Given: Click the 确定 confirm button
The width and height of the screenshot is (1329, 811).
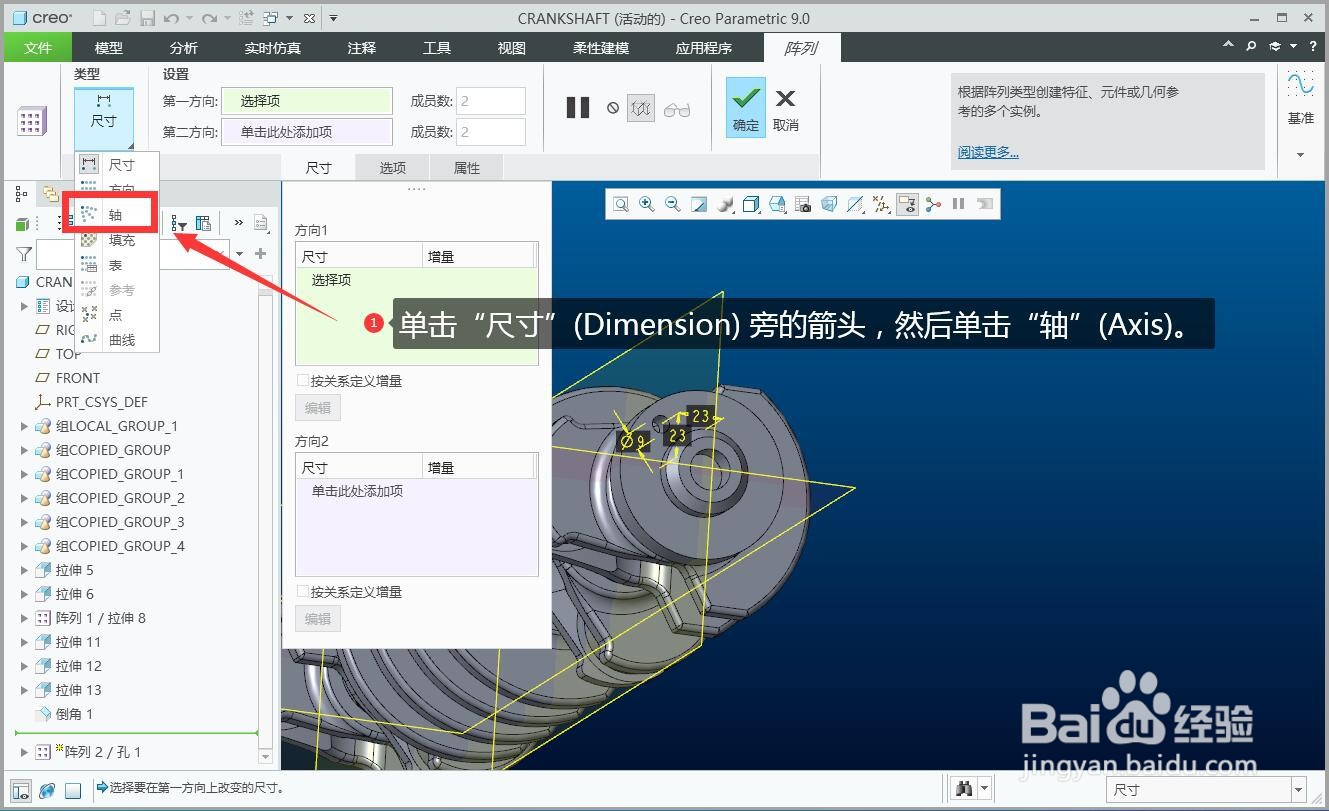Looking at the screenshot, I should pos(746,107).
